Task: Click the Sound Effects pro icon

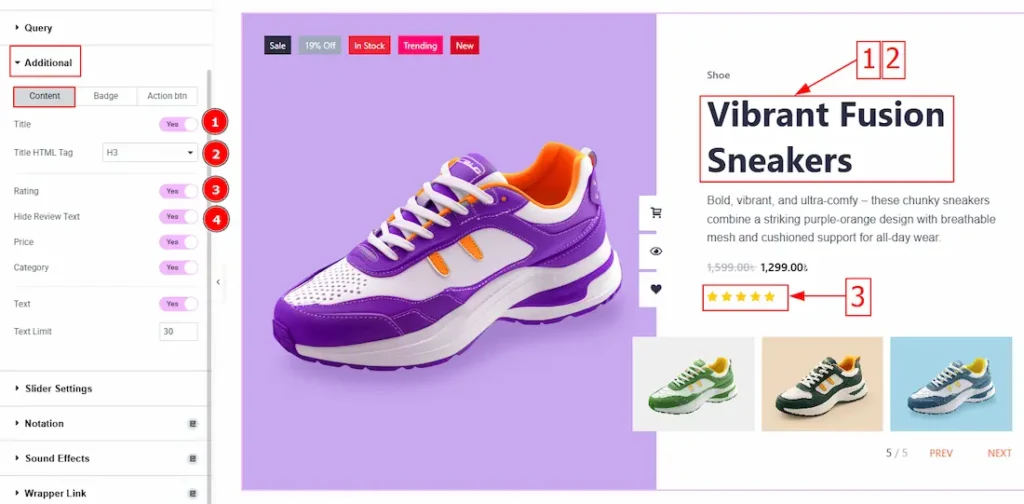Action: [193, 458]
